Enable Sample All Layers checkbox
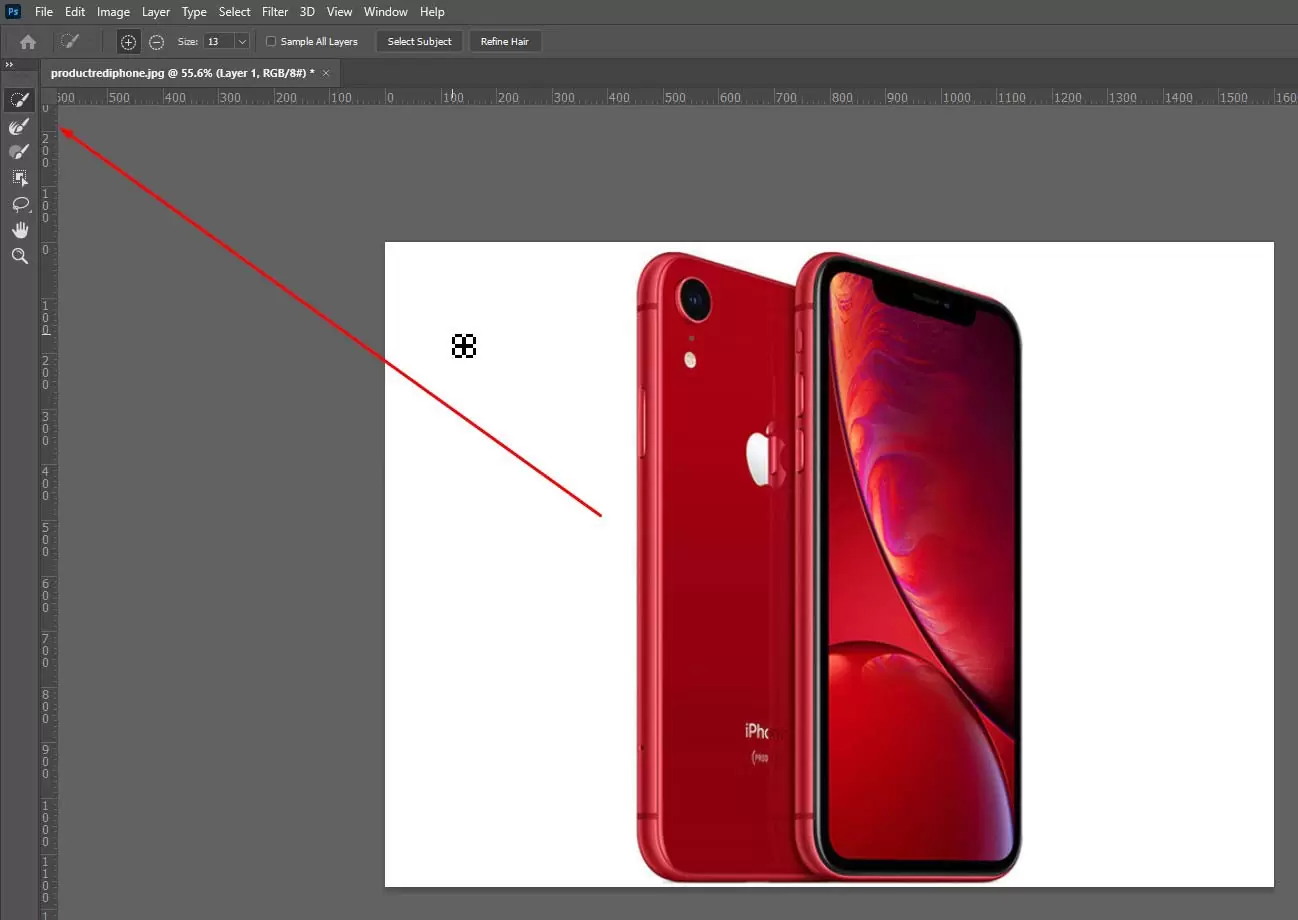The image size is (1298, 920). pyautogui.click(x=271, y=42)
